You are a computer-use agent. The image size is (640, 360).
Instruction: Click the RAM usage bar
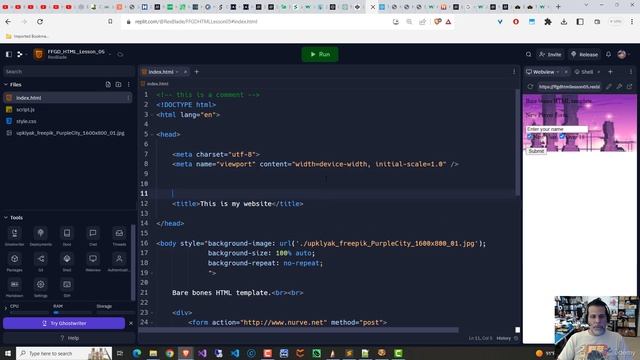pyautogui.click(x=72, y=313)
